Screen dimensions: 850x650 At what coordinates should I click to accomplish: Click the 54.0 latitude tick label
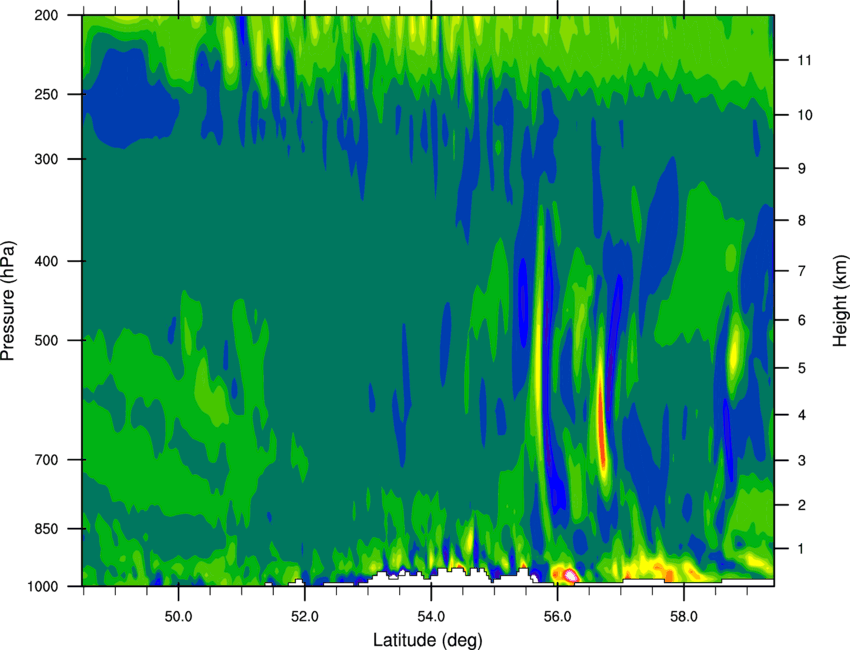(431, 616)
